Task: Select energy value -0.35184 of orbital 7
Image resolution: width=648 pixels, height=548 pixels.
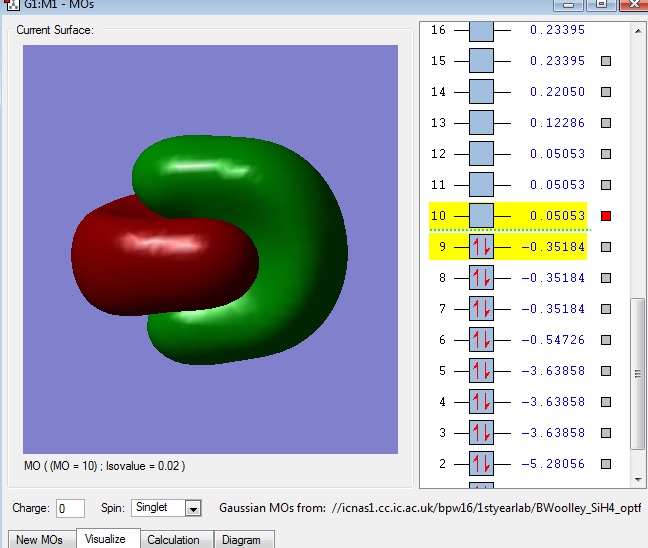Action: pos(553,309)
